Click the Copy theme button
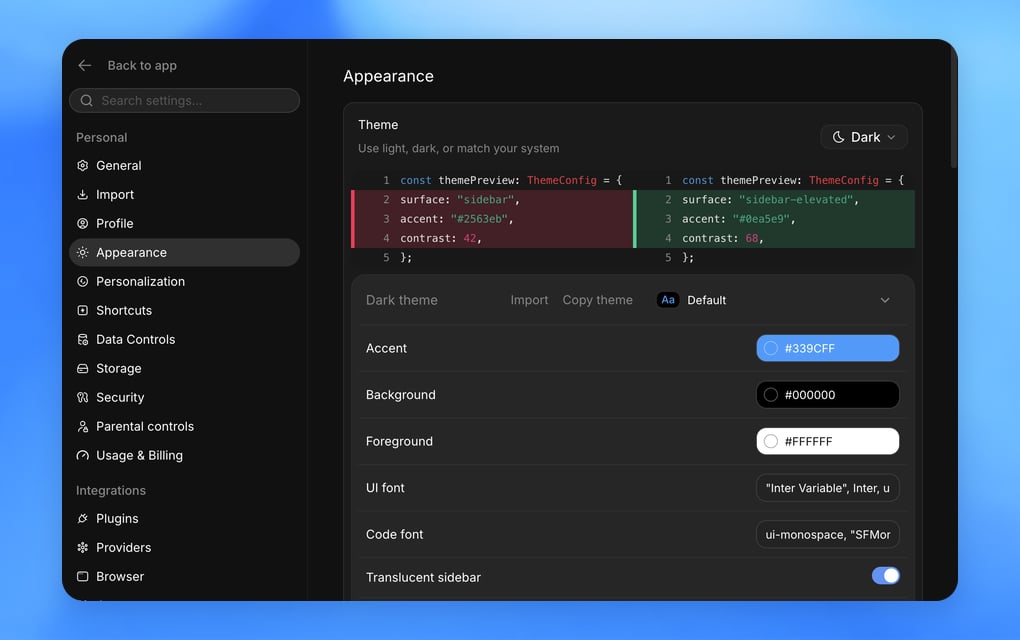Image resolution: width=1020 pixels, height=640 pixels. (597, 300)
